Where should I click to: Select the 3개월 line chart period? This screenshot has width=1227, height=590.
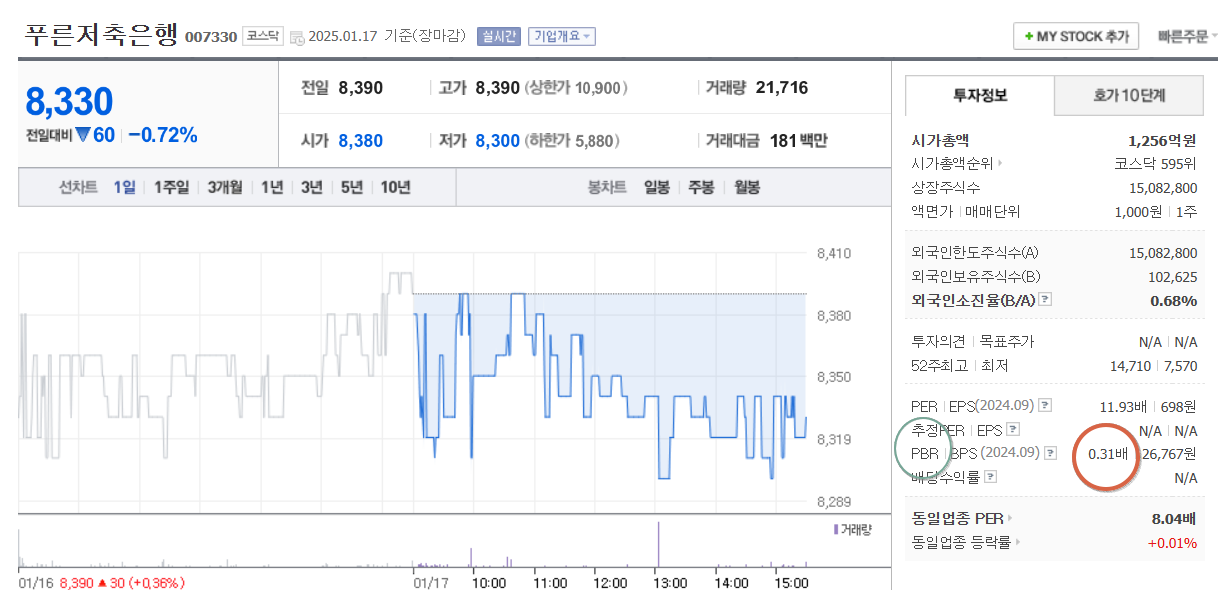click(x=225, y=187)
